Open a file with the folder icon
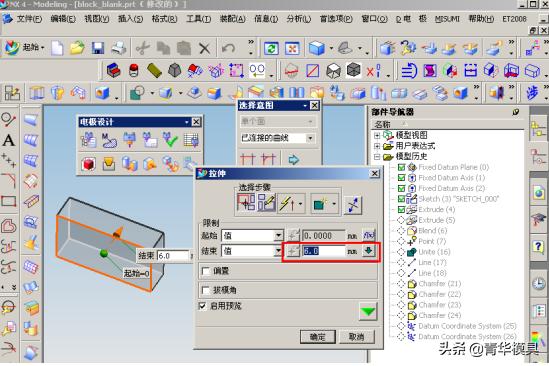This screenshot has height=366, width=549. (x=77, y=48)
